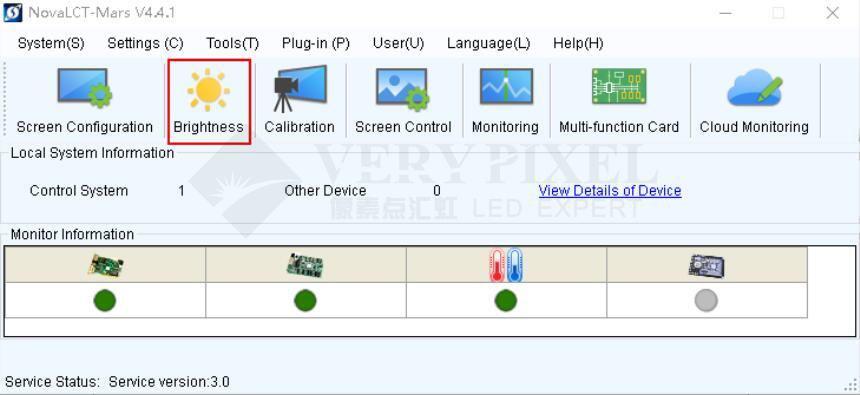The height and width of the screenshot is (395, 860).
Task: Click the temperature thermometer icon
Action: [x=506, y=265]
